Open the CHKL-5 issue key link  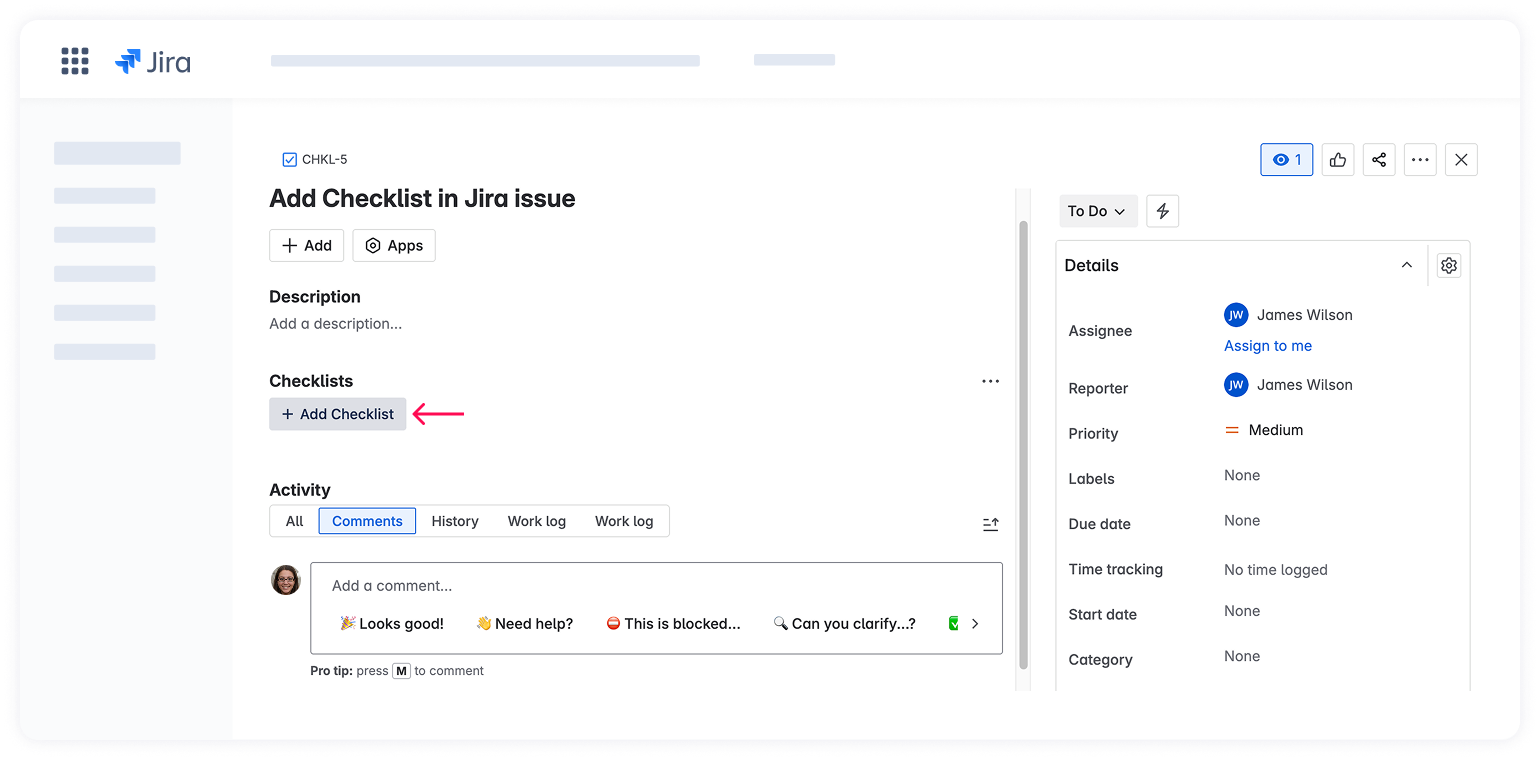point(324,159)
